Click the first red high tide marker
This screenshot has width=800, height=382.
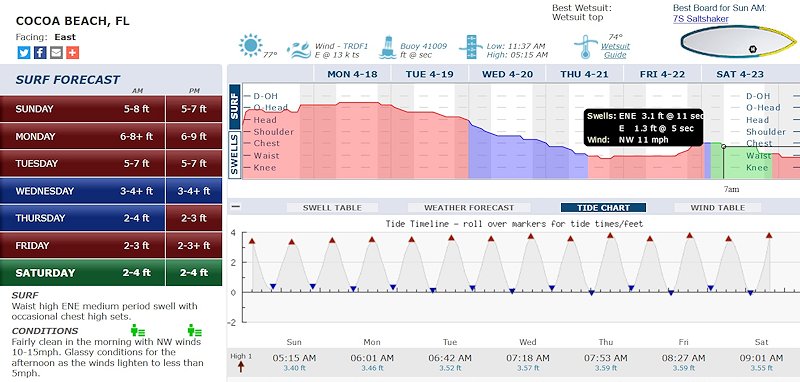point(252,241)
